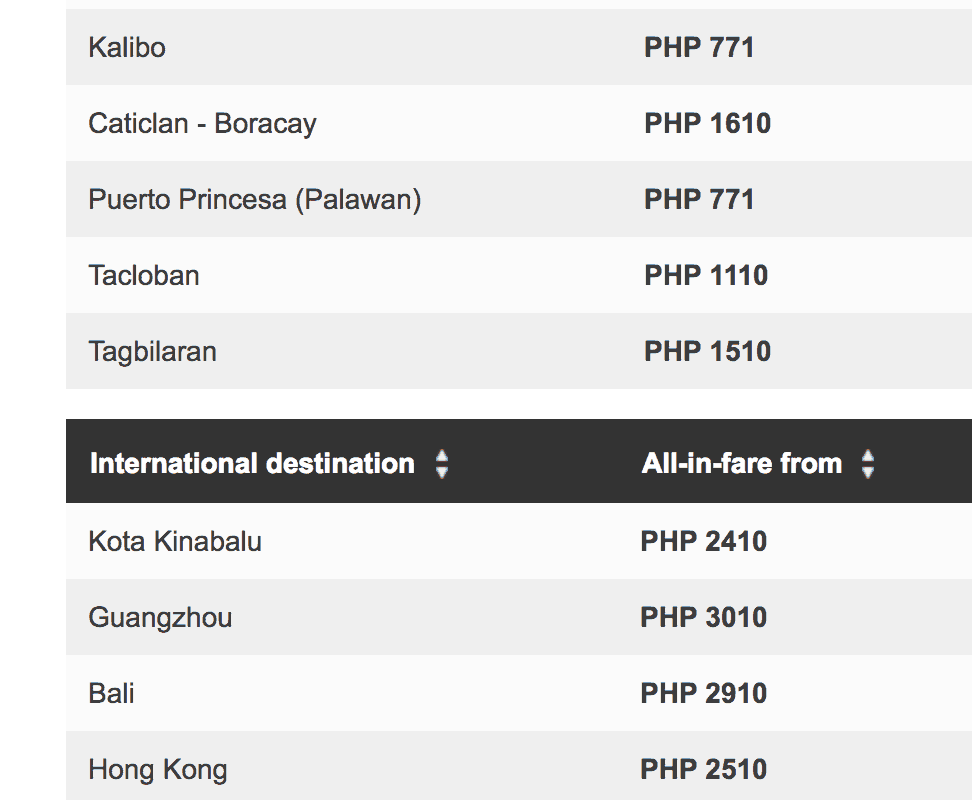
Task: Click Puerto Princesa (Palawan) destination
Action: click(255, 199)
